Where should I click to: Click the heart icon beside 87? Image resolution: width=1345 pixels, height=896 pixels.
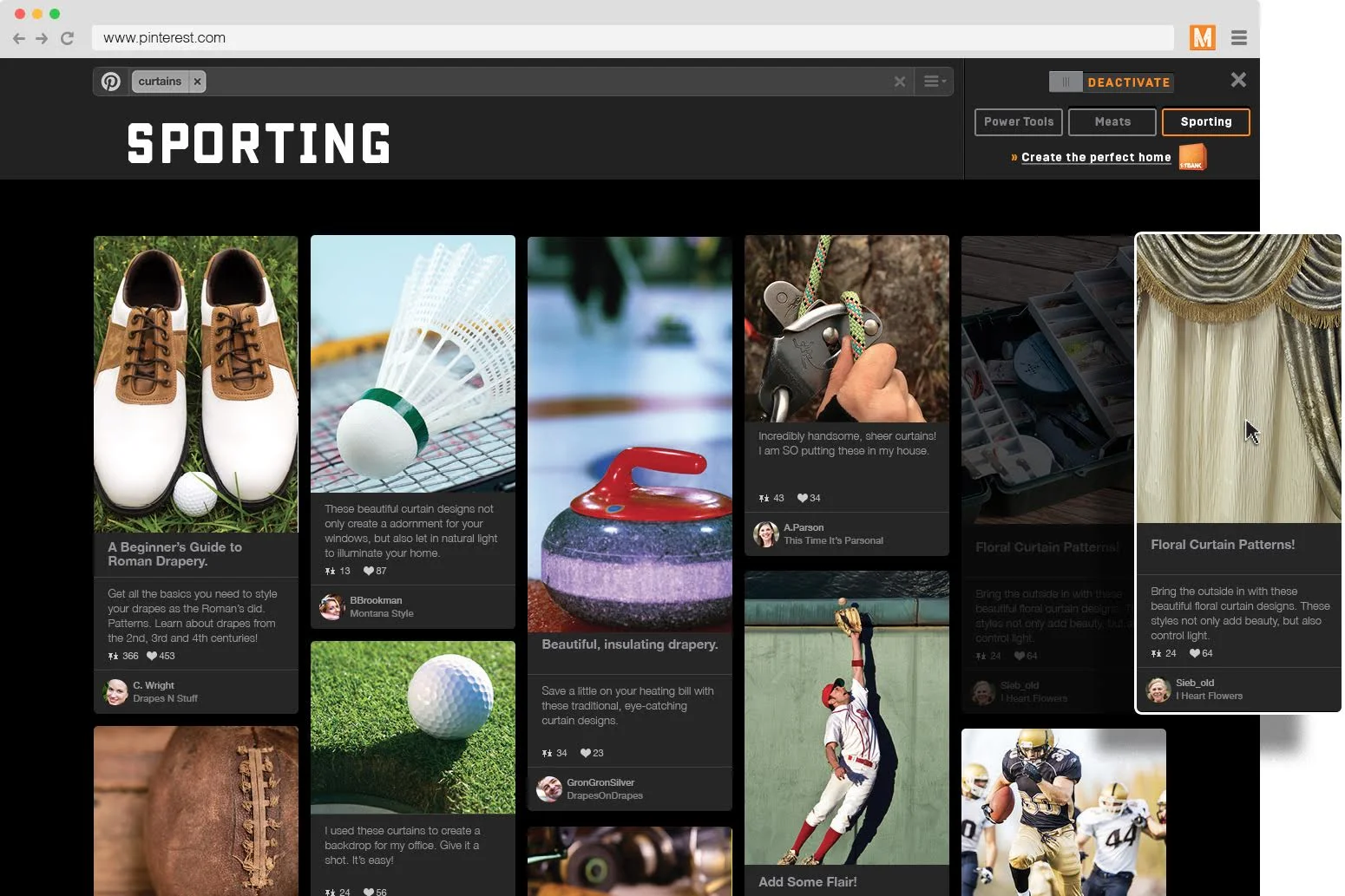coord(369,572)
